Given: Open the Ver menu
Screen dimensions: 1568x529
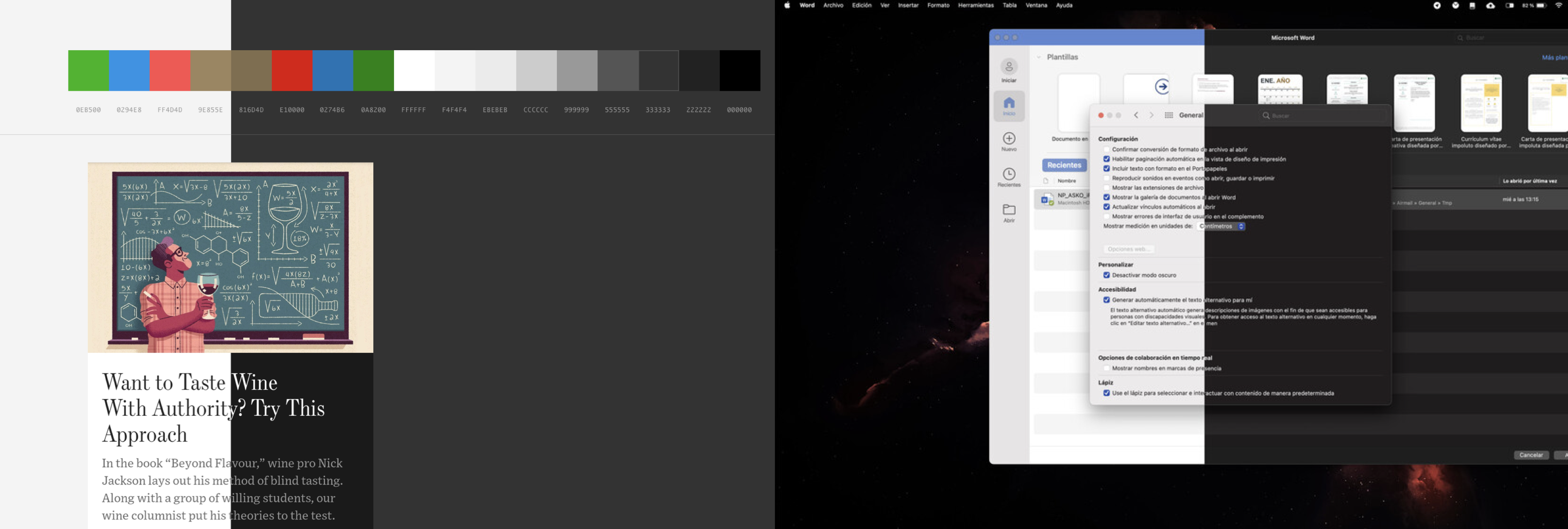Looking at the screenshot, I should [884, 5].
